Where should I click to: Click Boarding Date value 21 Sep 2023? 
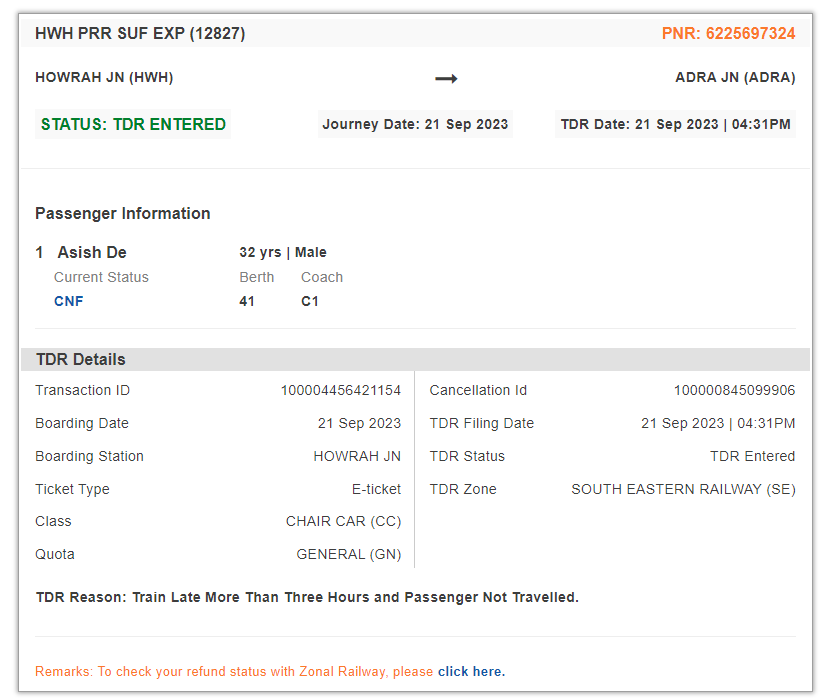(x=359, y=424)
